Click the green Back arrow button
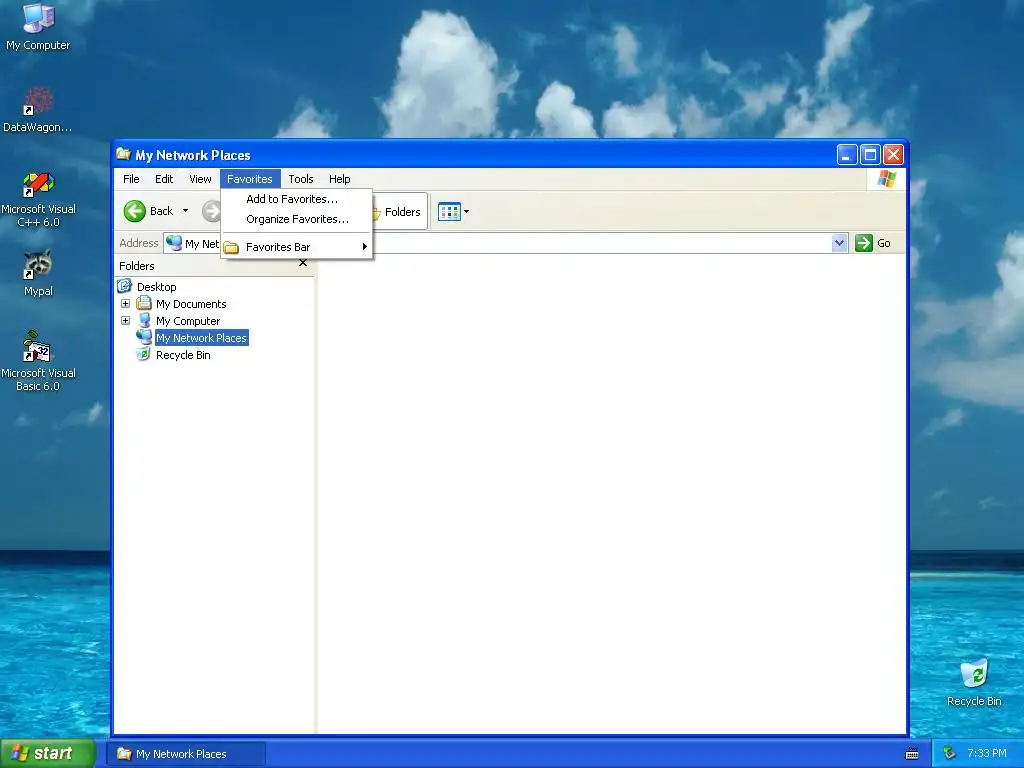1024x768 pixels. 135,211
